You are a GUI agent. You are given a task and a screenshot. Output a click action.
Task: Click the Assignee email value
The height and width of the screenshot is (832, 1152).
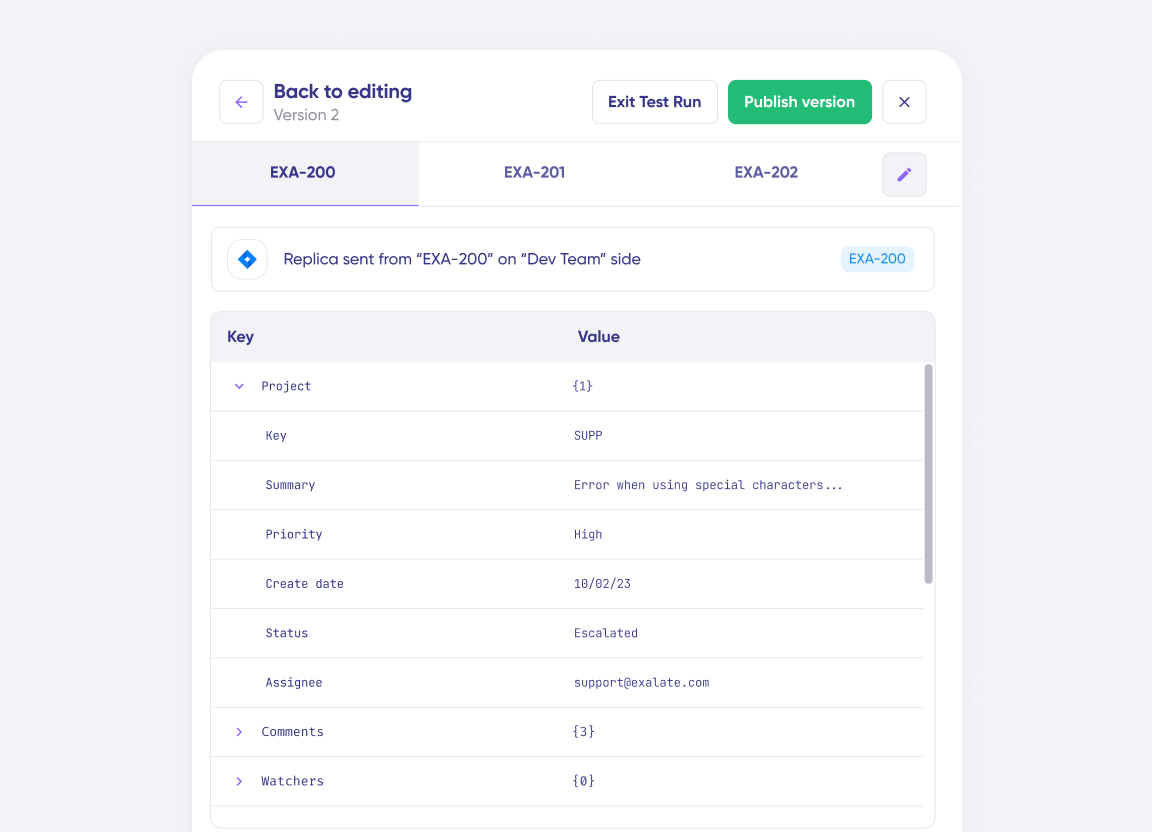[641, 683]
